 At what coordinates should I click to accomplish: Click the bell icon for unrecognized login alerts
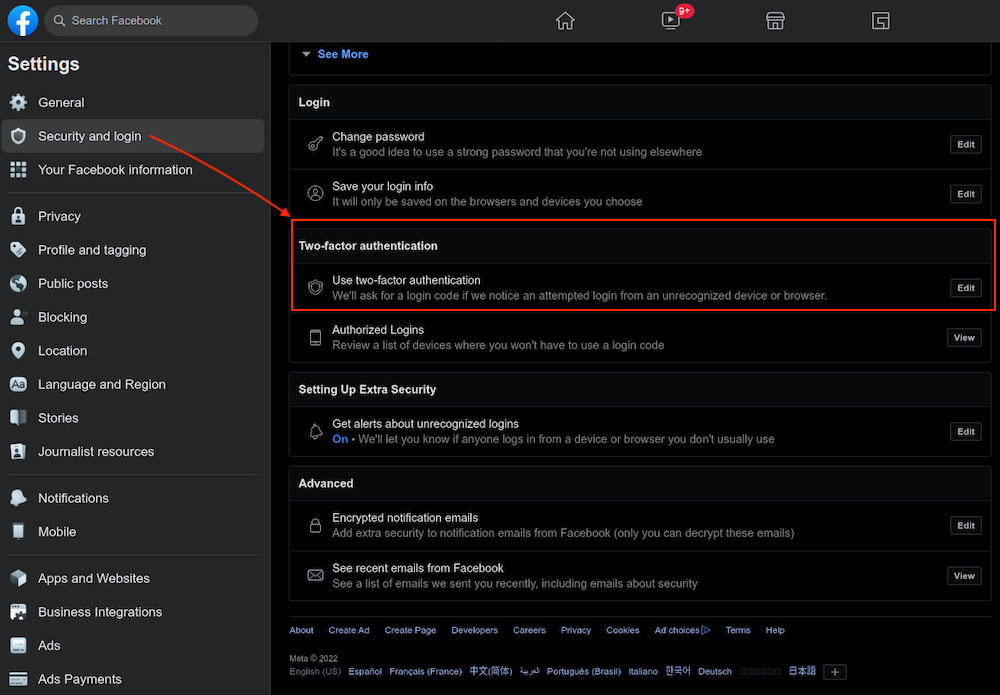tap(315, 432)
